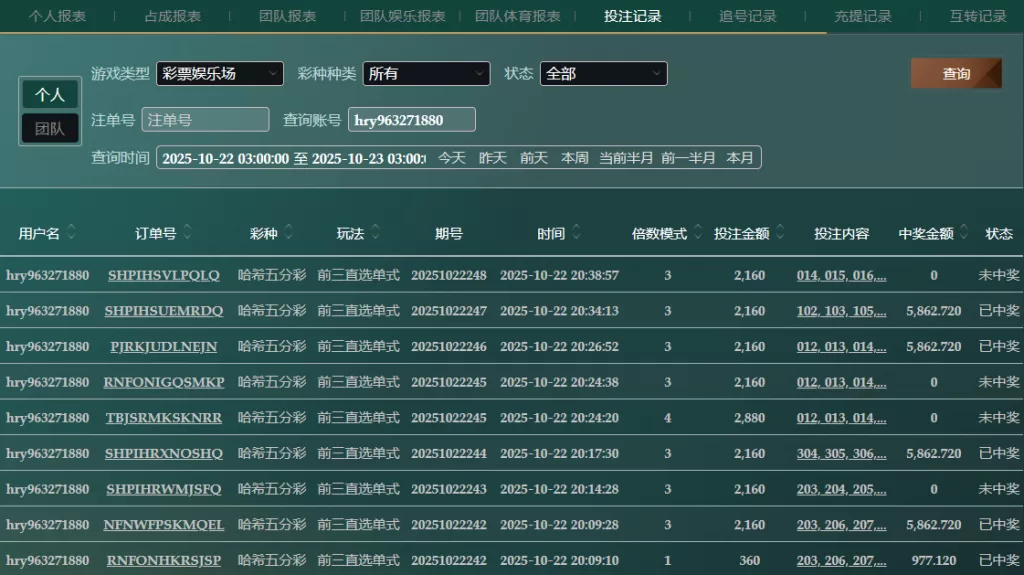The height and width of the screenshot is (575, 1024).
Task: Select the 个人 view toggle
Action: click(x=50, y=95)
